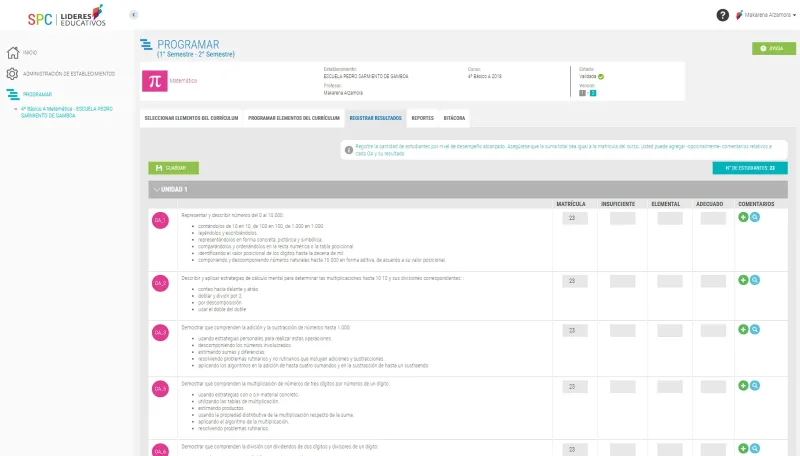This screenshot has height=456, width=800.
Task: Click the OA_2 pink badge
Action: (160, 283)
